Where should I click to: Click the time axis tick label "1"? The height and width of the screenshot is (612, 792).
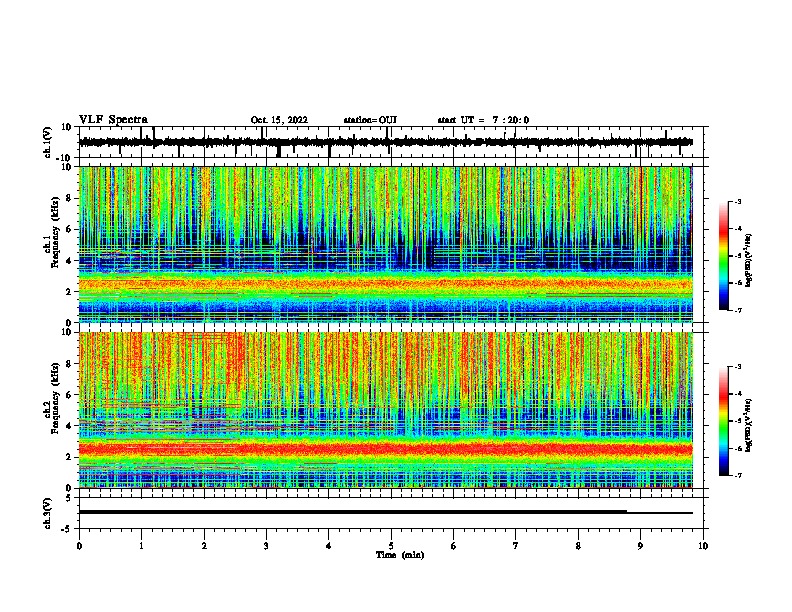(141, 546)
